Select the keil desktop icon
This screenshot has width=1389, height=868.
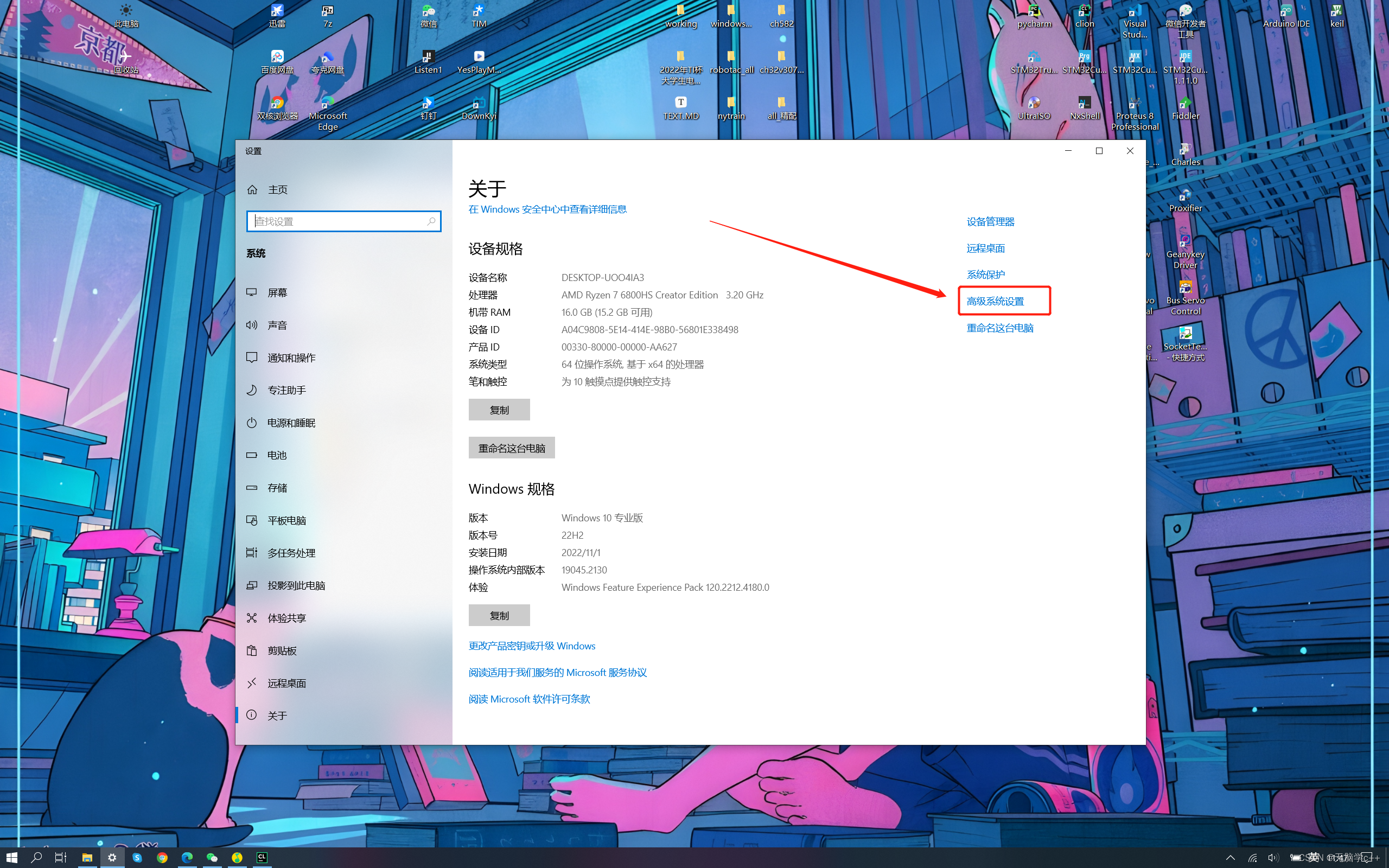(x=1337, y=16)
